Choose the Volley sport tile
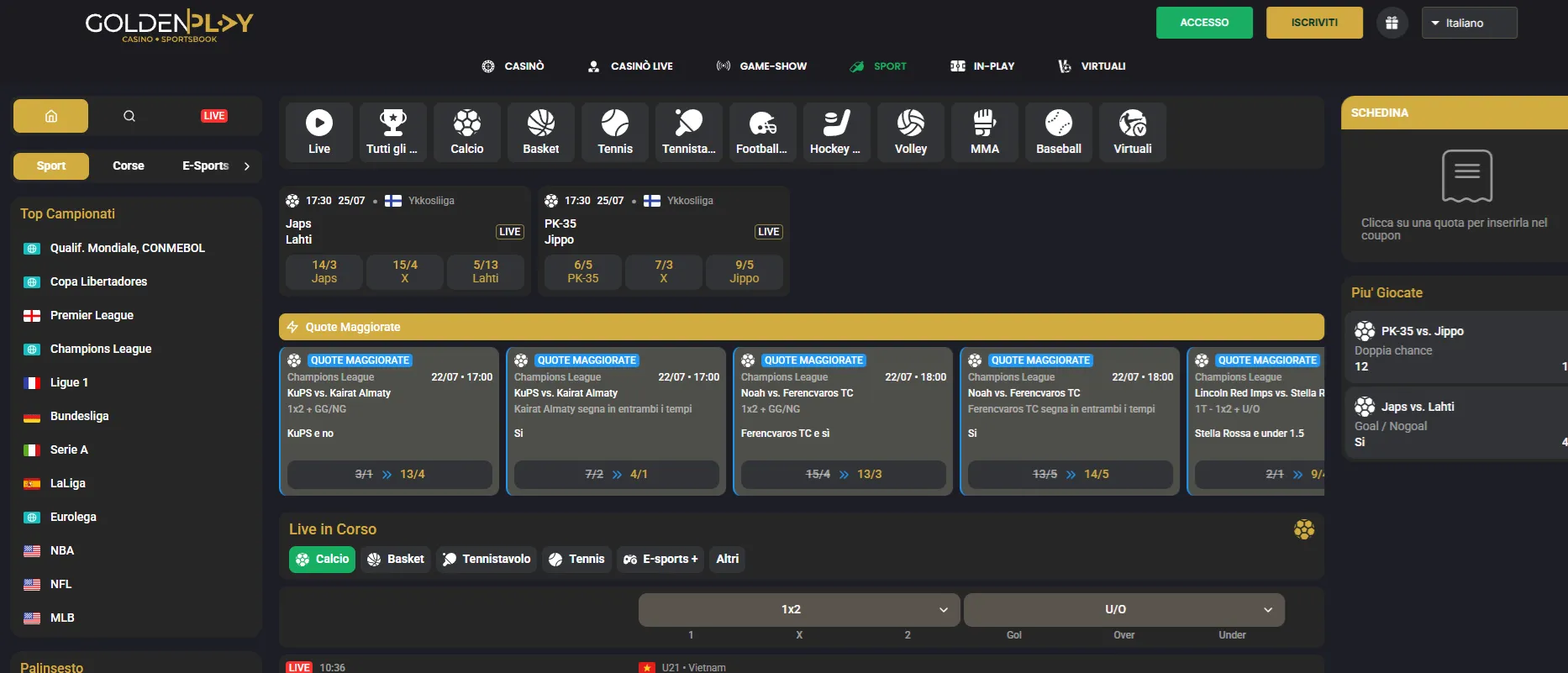 911,132
